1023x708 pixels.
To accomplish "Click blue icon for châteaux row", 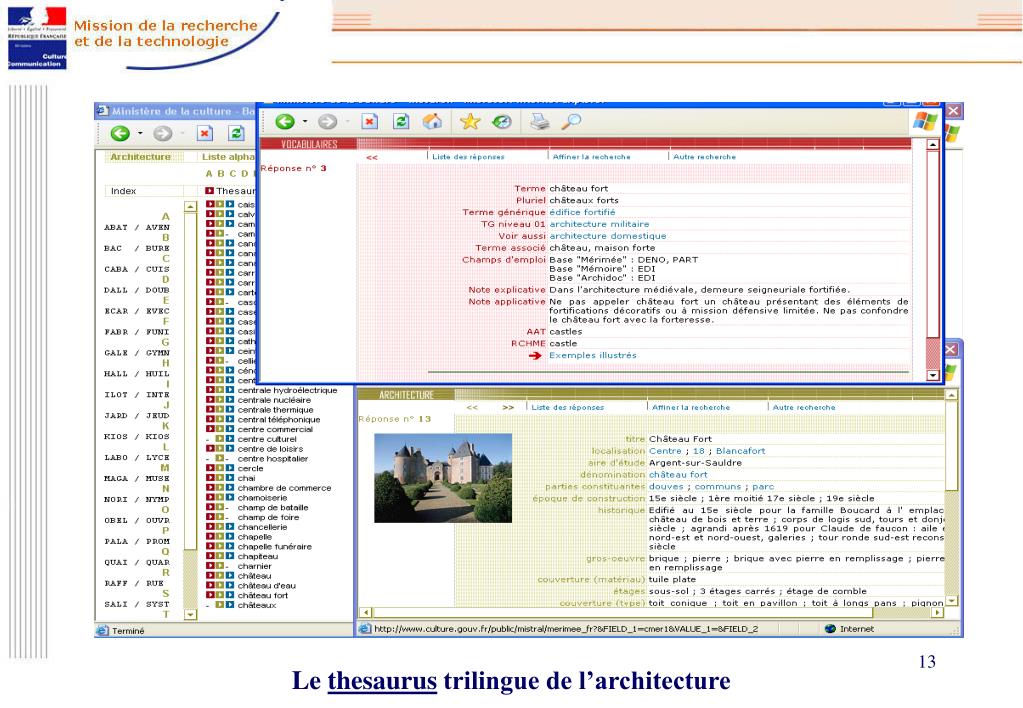I will [230, 605].
